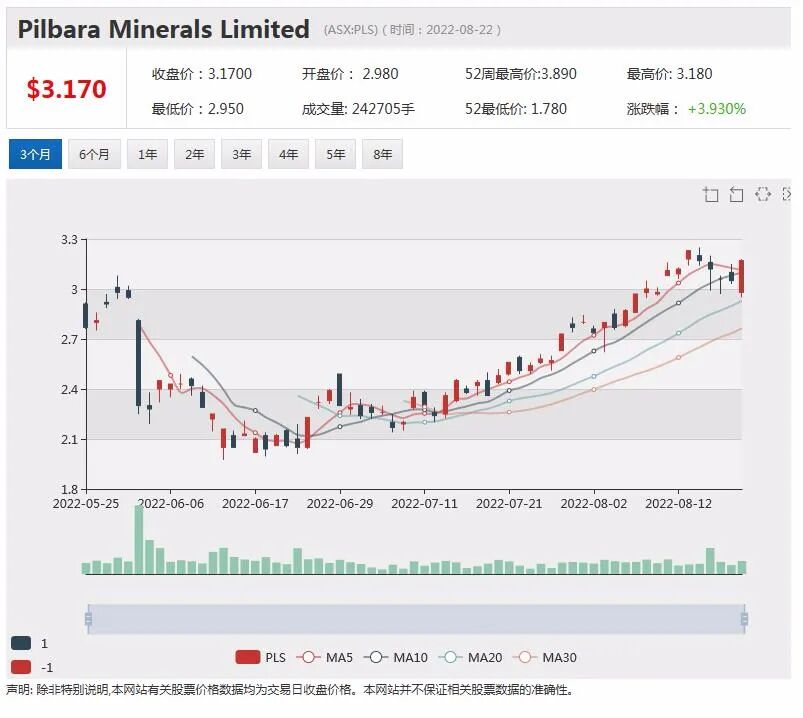The width and height of the screenshot is (803, 718).
Task: Activate the area zoom tool icon
Action: (711, 195)
